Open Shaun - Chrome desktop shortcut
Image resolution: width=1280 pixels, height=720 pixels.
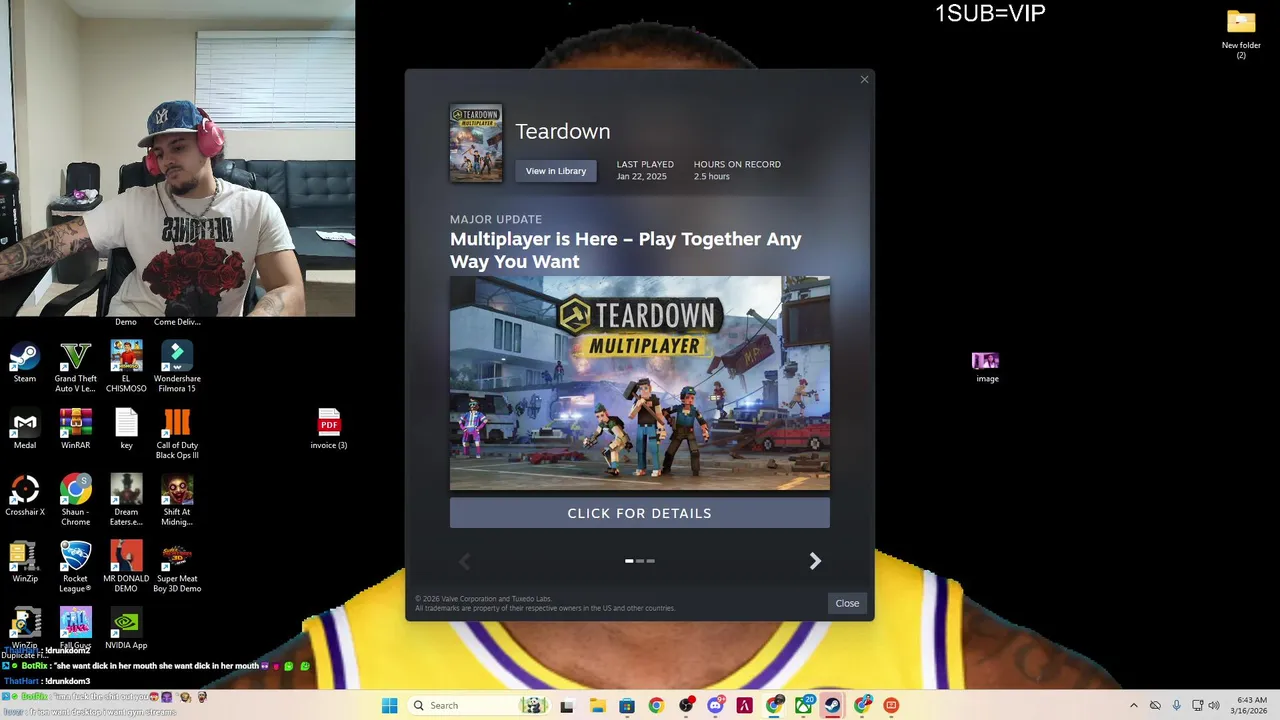75,500
